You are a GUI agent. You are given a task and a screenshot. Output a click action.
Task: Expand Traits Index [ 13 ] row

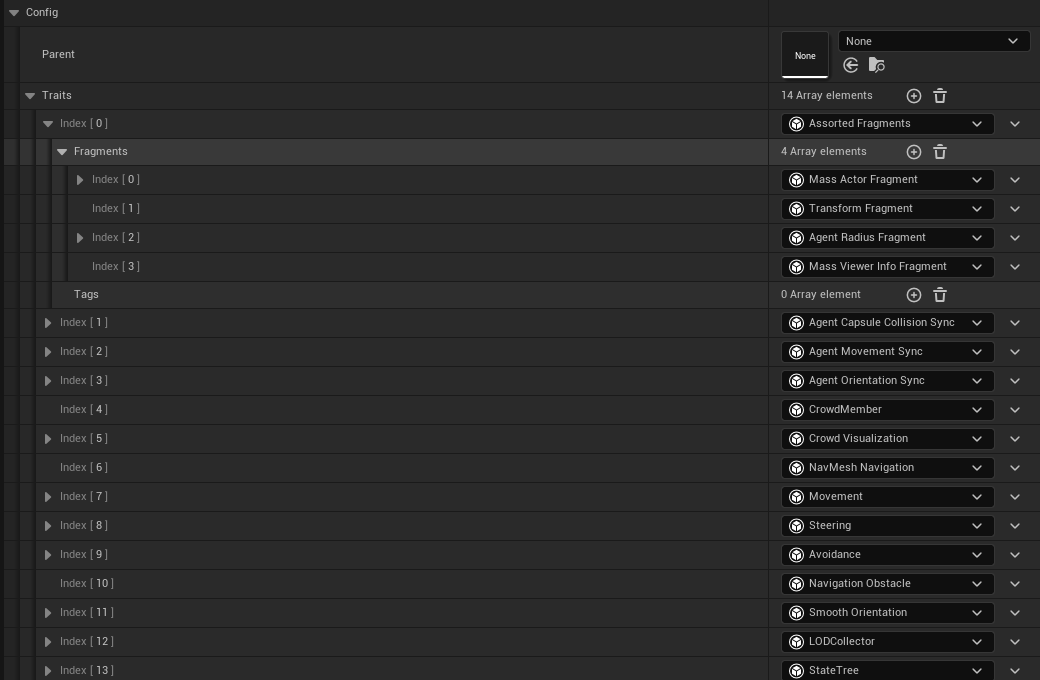pyautogui.click(x=48, y=671)
